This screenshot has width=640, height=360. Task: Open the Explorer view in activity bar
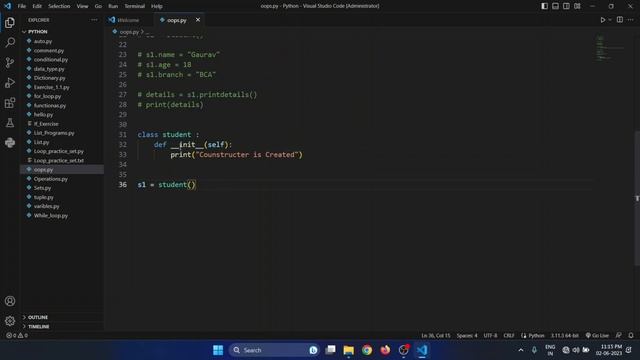[x=10, y=22]
